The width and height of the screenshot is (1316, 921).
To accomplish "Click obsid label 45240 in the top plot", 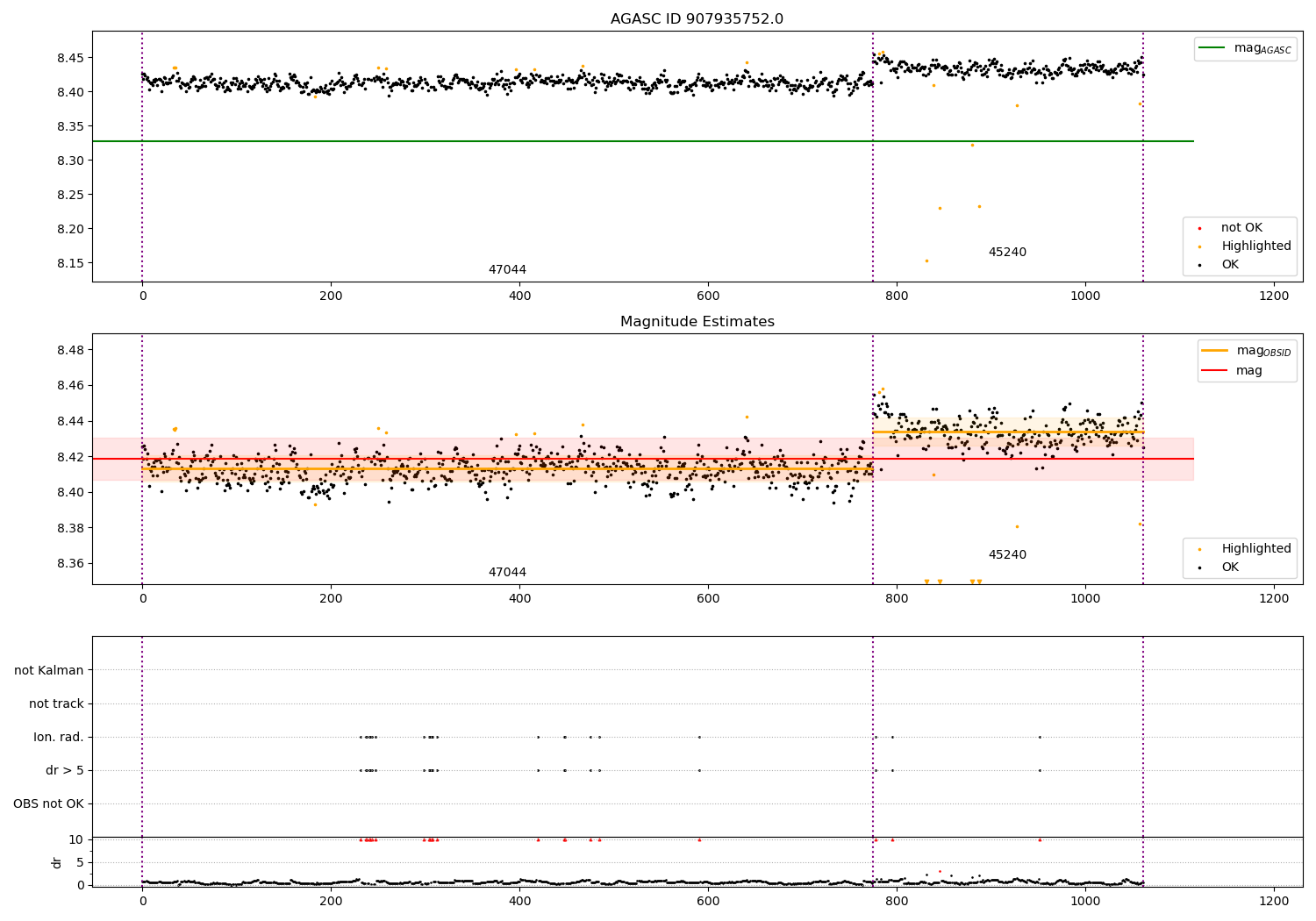I will (1007, 252).
